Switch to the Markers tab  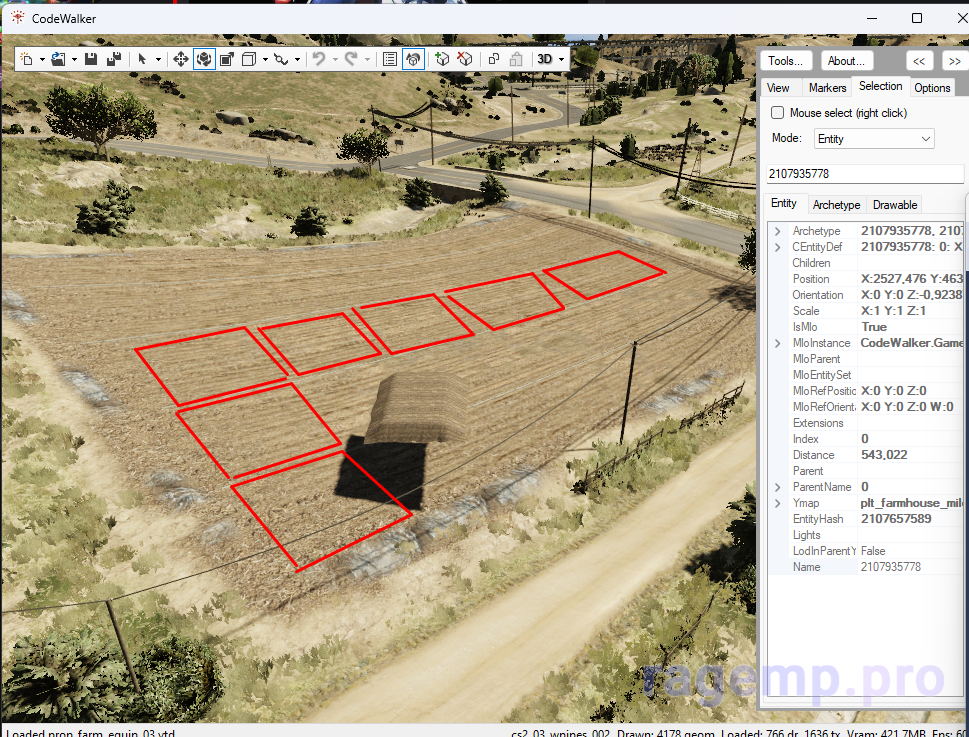(x=827, y=88)
